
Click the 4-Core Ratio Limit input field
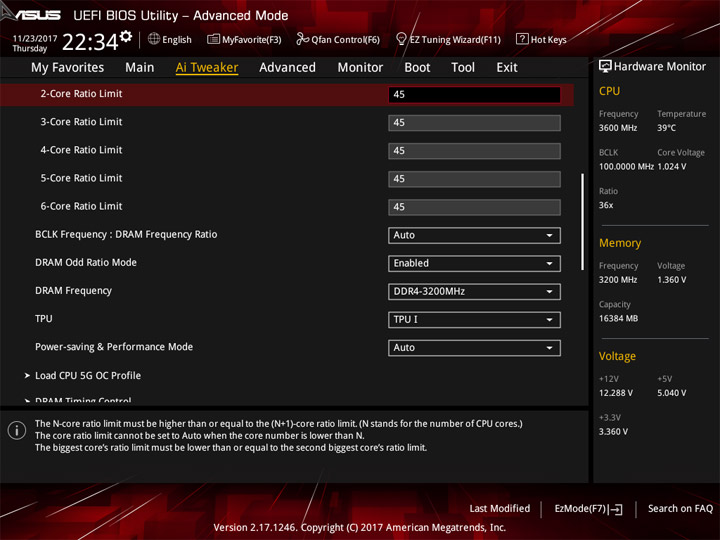[x=474, y=151]
